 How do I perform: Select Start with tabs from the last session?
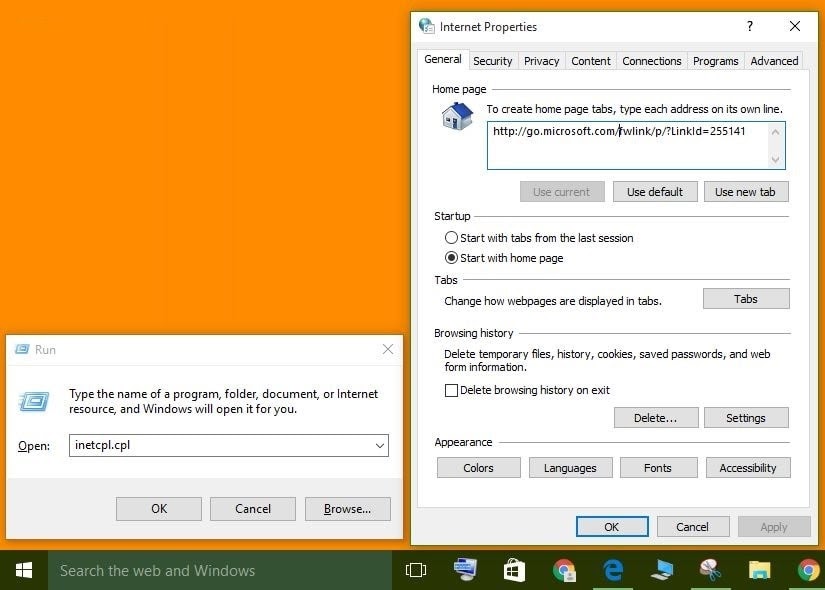(452, 238)
